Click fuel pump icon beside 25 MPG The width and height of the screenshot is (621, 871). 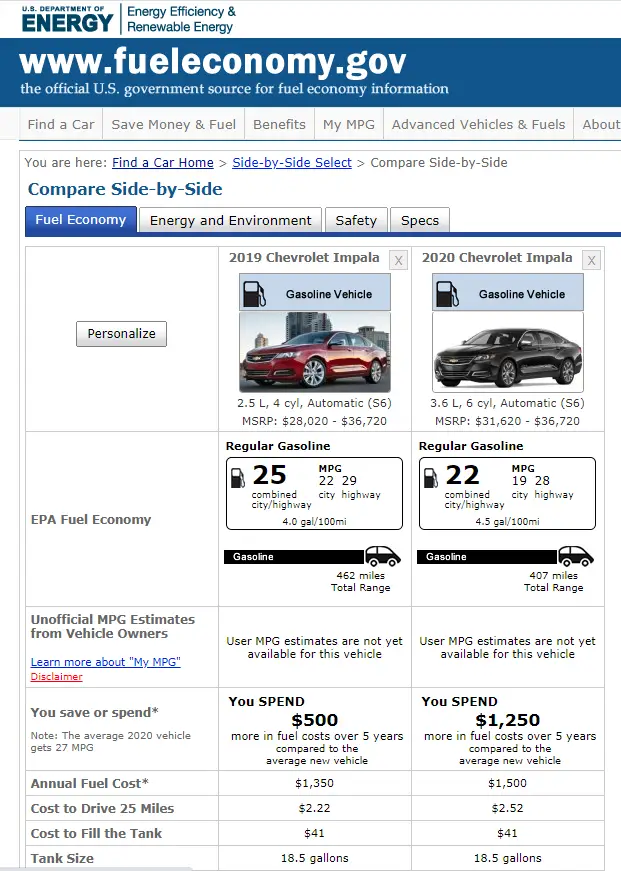point(238,477)
